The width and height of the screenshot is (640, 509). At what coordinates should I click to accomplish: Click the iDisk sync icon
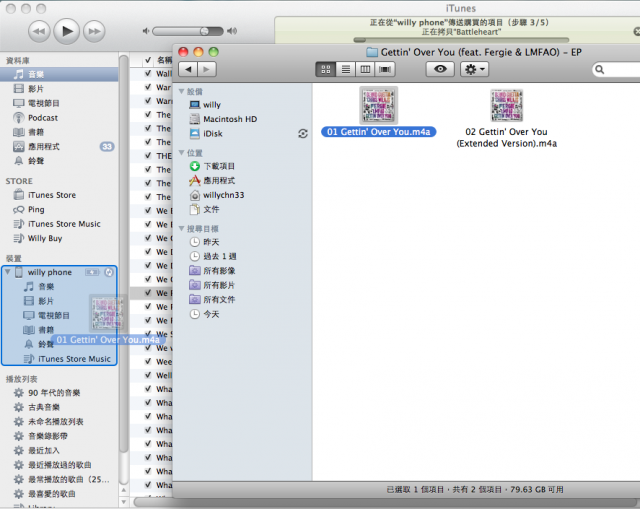[303, 133]
